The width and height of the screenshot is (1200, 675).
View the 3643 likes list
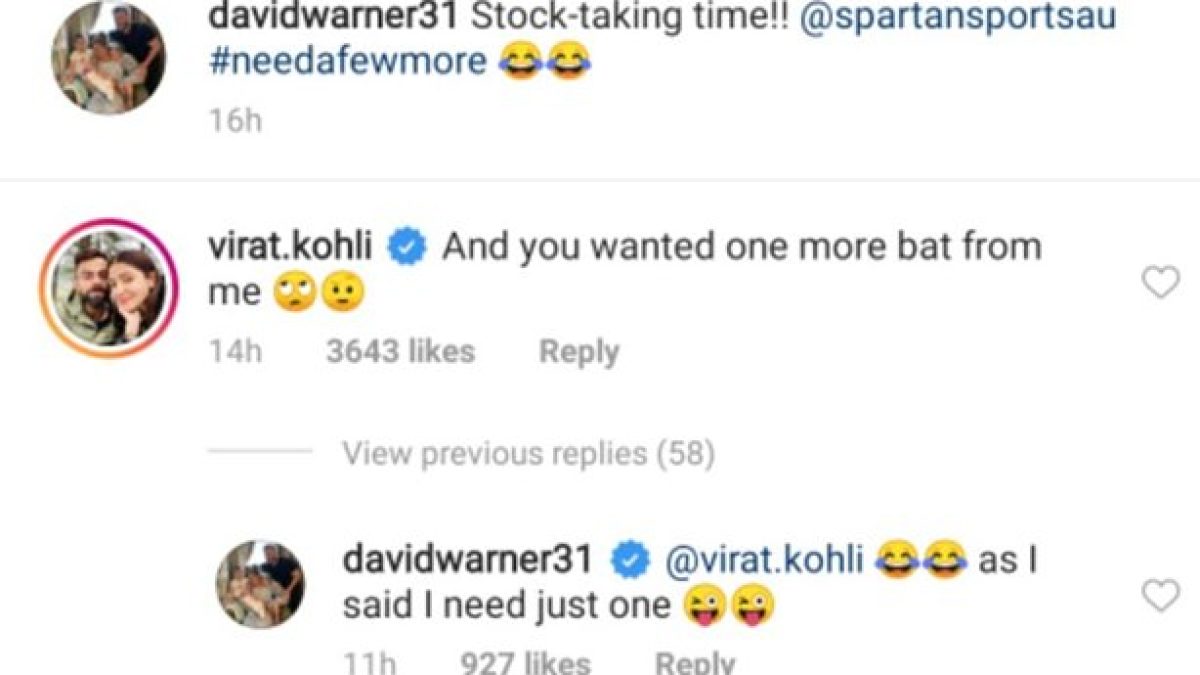pyautogui.click(x=400, y=352)
